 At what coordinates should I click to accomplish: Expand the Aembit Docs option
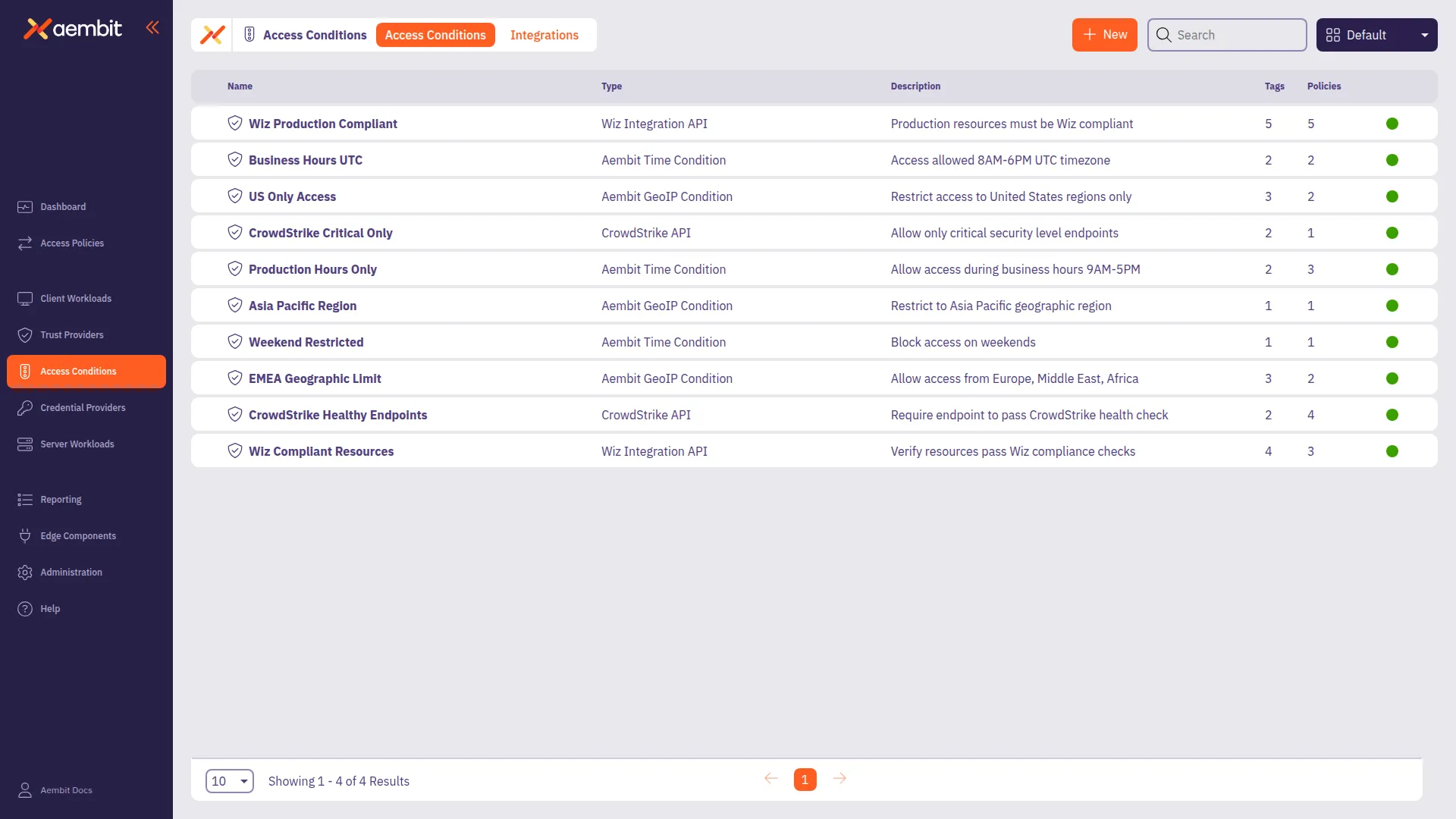[x=66, y=789]
